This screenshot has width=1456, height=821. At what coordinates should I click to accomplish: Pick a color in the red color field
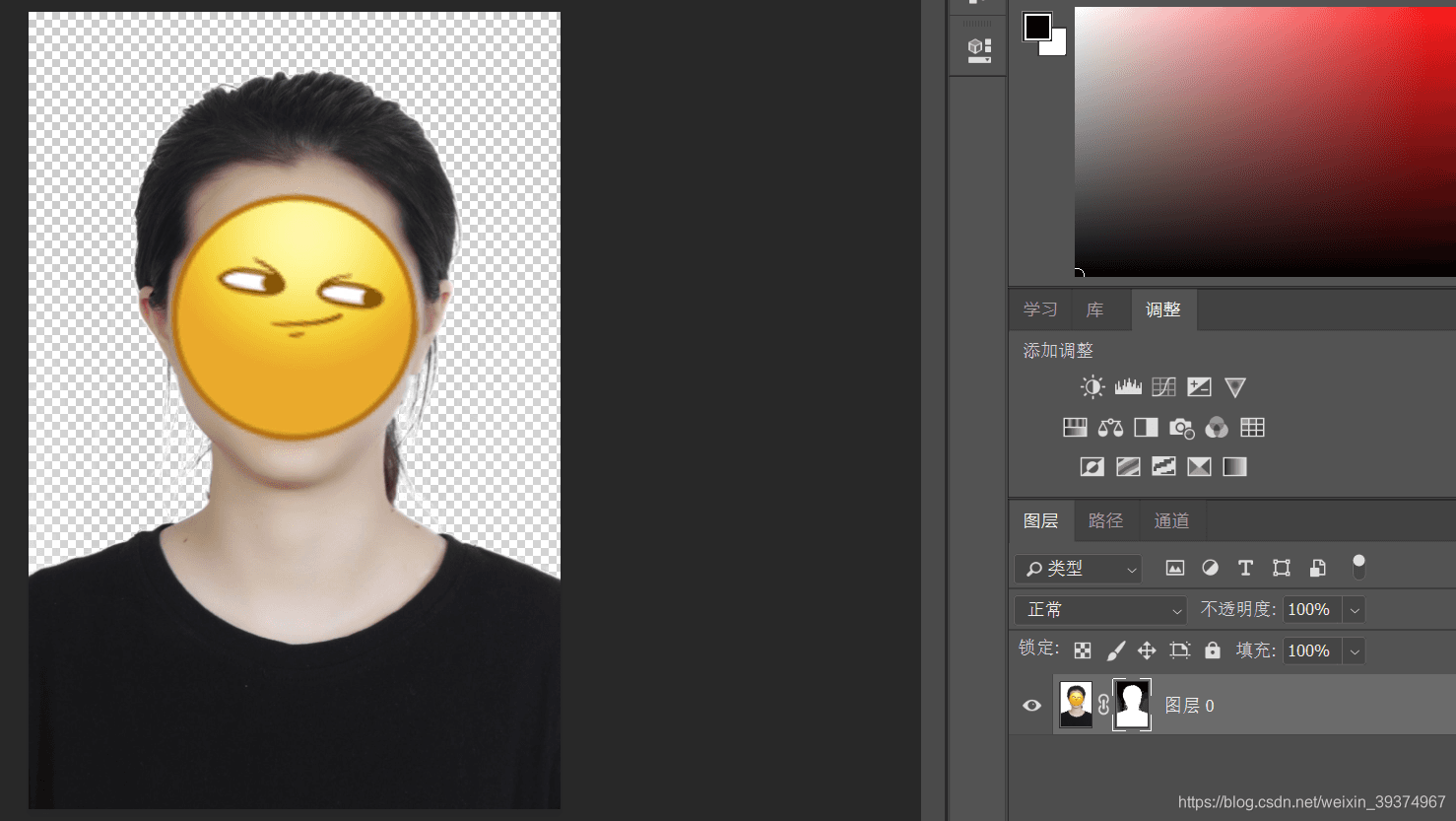(1265, 141)
